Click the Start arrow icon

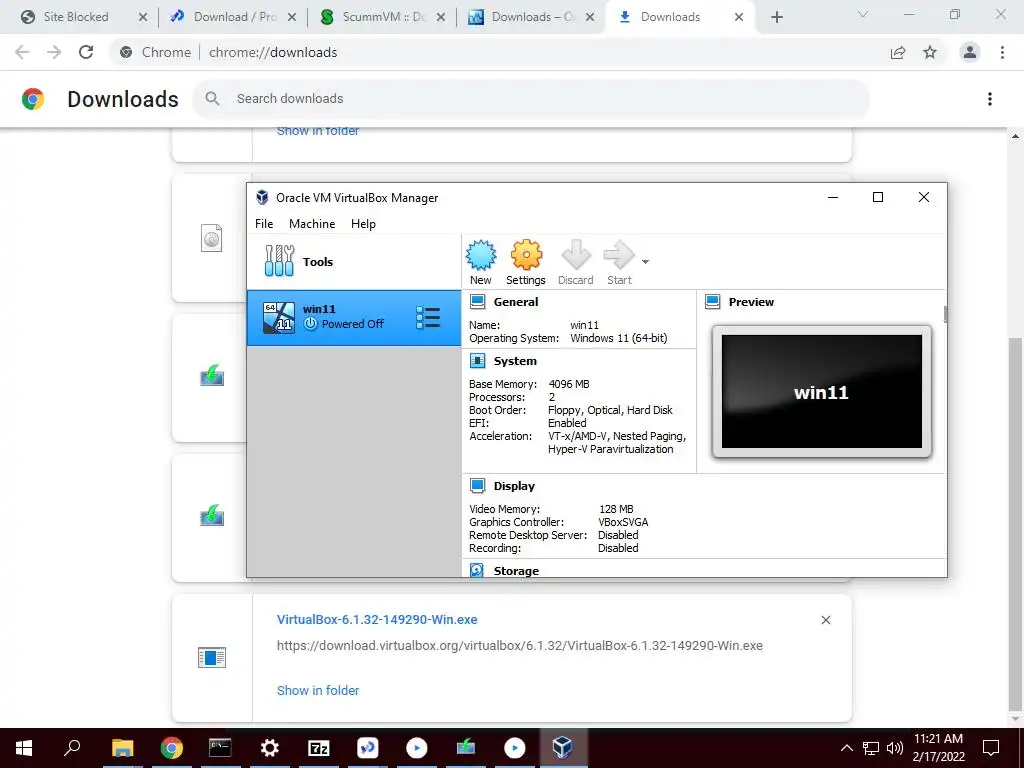coord(619,255)
